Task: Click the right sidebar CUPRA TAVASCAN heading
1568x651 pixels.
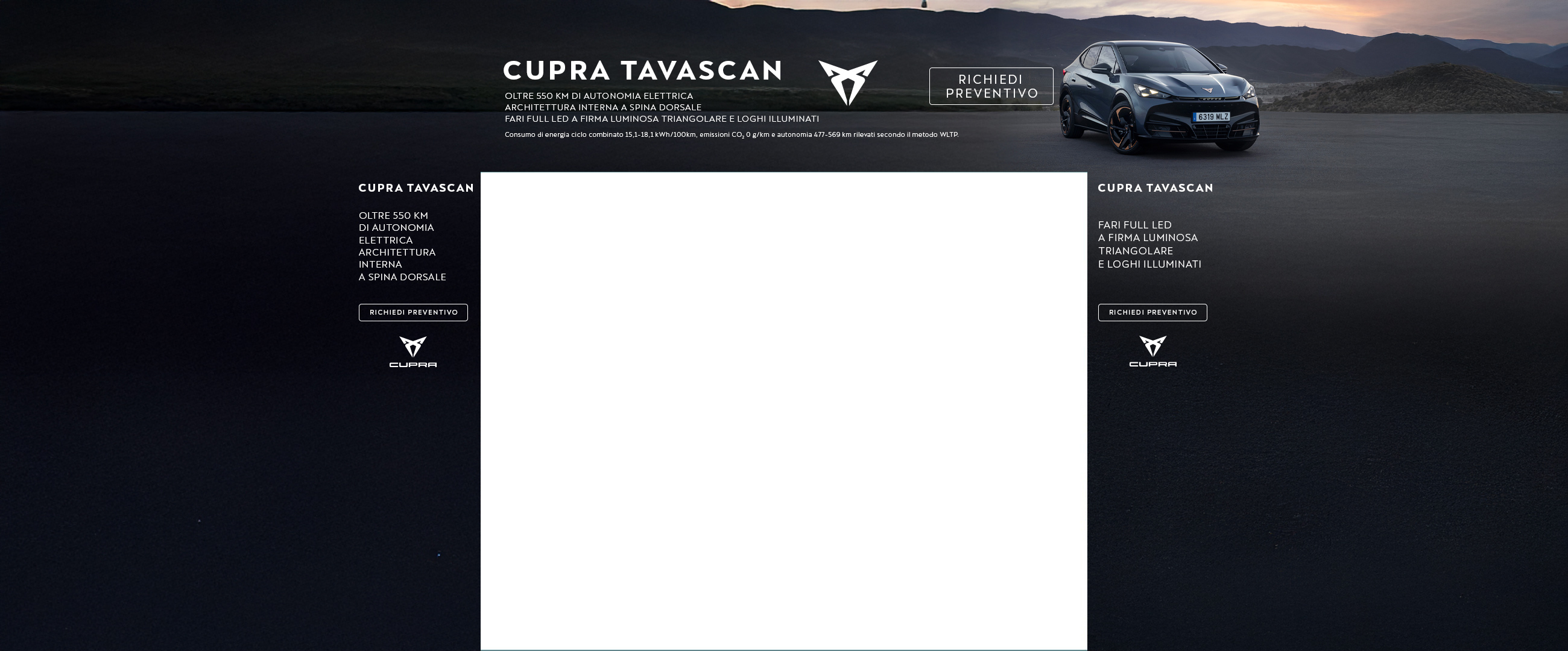Action: [x=1155, y=188]
